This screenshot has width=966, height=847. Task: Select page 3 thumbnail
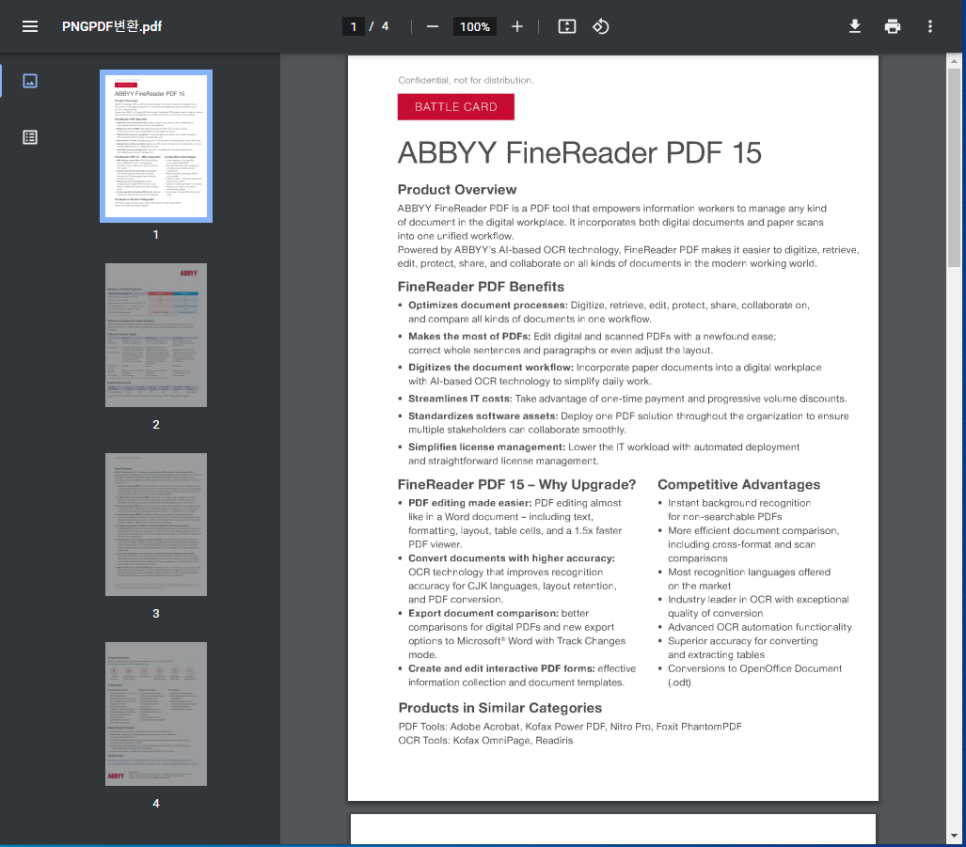(x=156, y=524)
